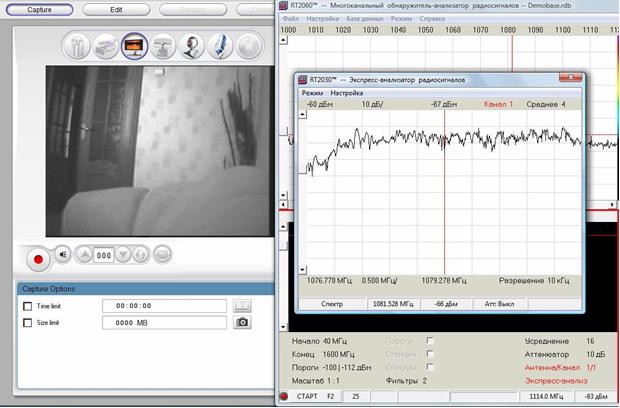This screenshot has height=408, width=620.
Task: Open the Файл menu in RT2060 window
Action: pos(291,19)
